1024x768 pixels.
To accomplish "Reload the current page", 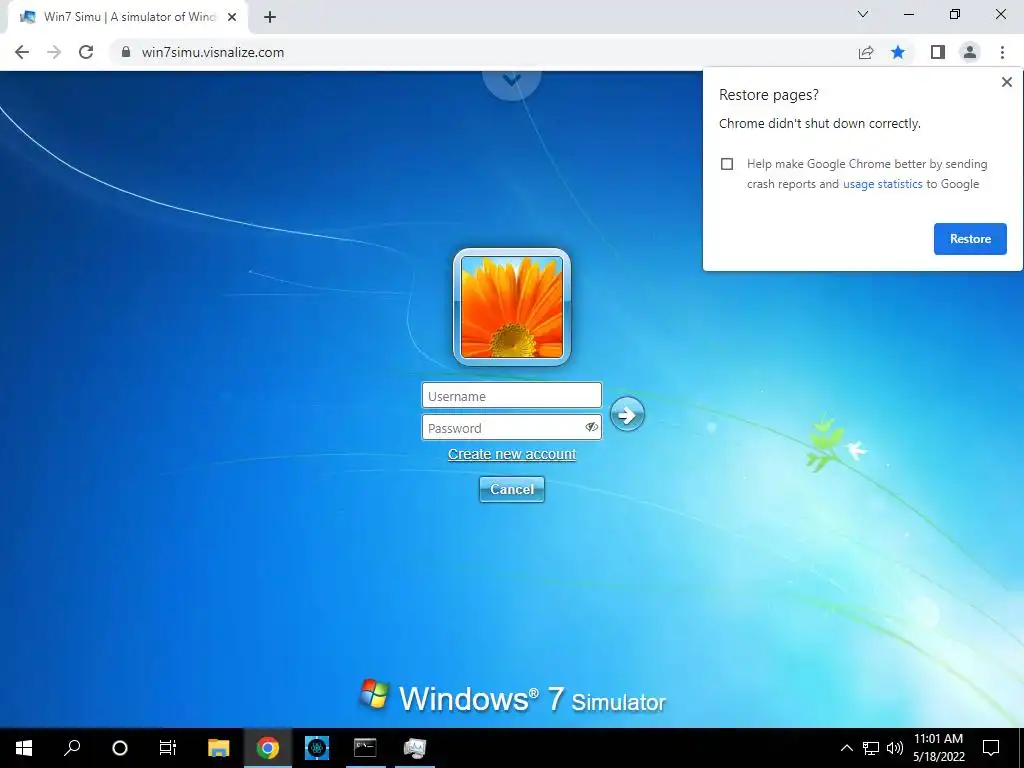I will click(x=86, y=52).
